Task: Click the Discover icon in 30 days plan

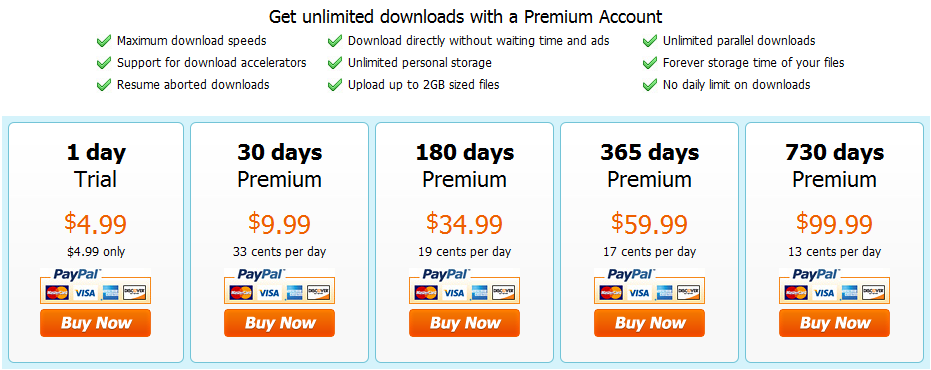Action: pyautogui.click(x=319, y=292)
